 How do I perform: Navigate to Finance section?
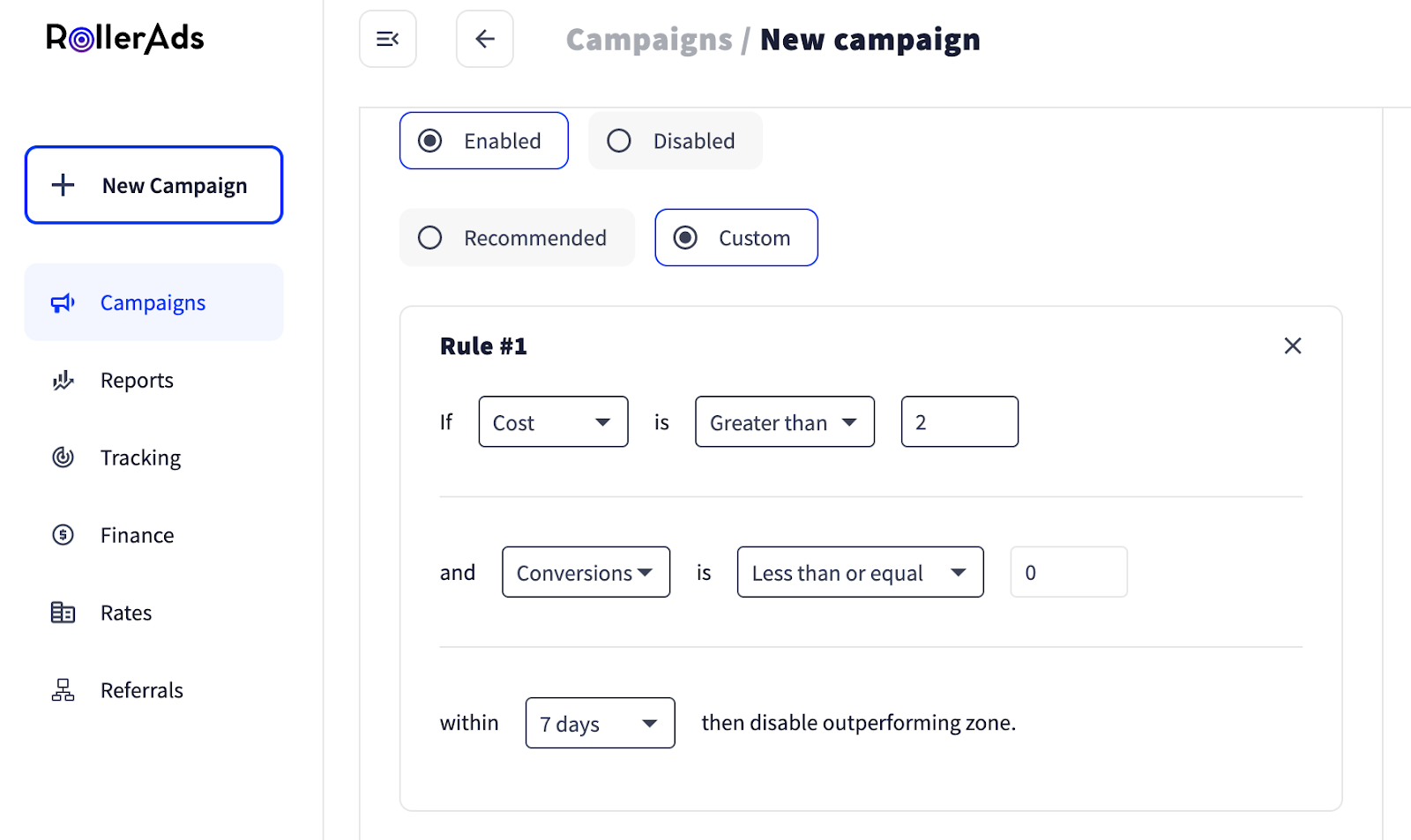(x=137, y=535)
